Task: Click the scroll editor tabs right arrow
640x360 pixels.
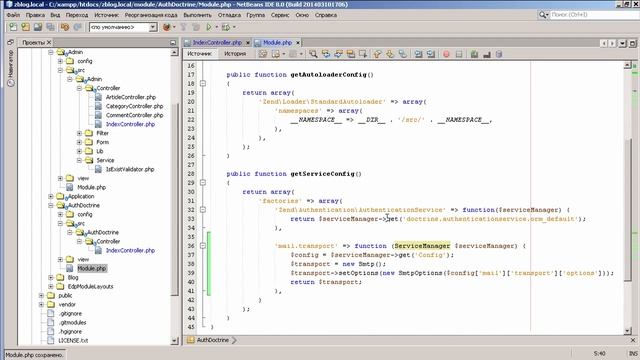Action: pyautogui.click(x=612, y=43)
